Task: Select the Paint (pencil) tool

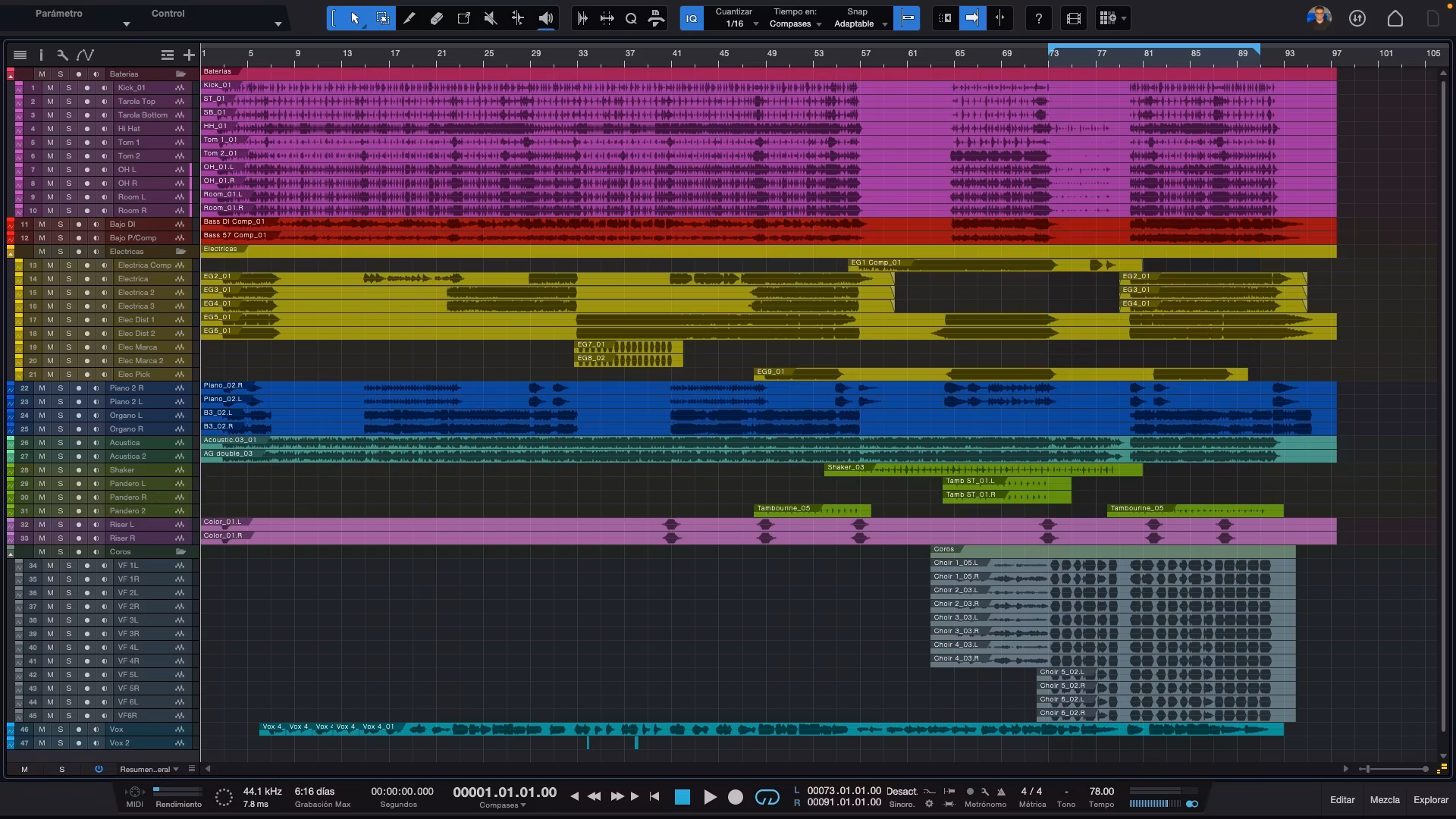Action: (x=409, y=18)
